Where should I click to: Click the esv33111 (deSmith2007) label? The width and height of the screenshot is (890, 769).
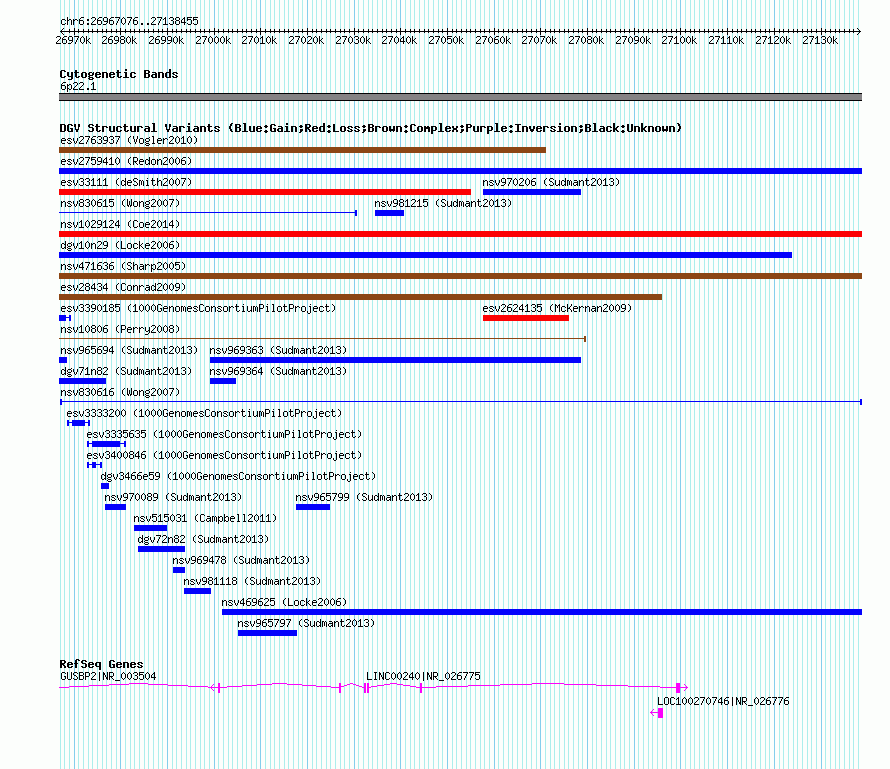[126, 182]
